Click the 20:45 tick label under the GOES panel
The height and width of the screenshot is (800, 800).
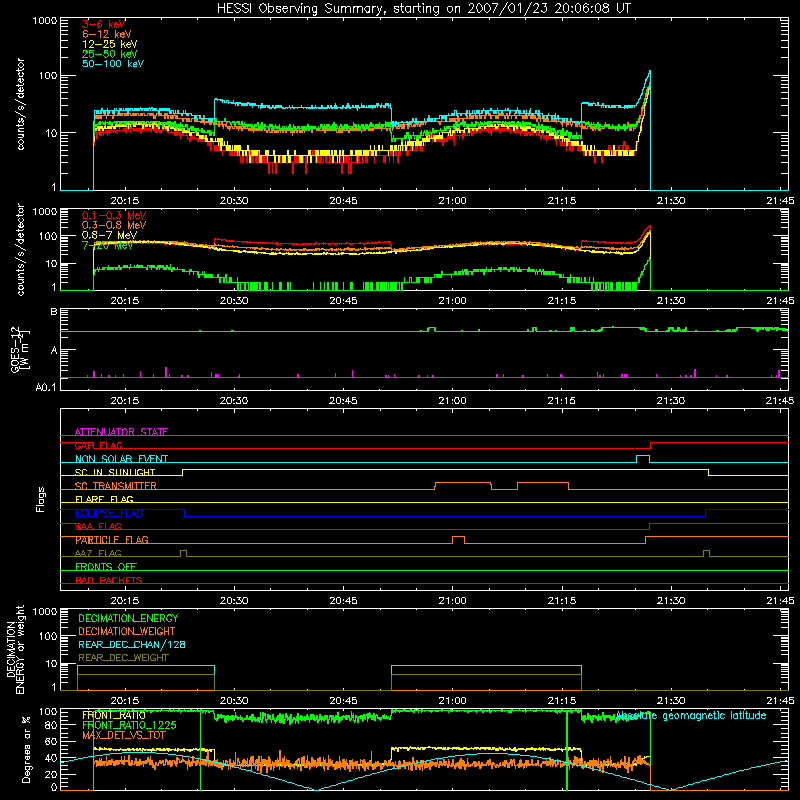[343, 401]
